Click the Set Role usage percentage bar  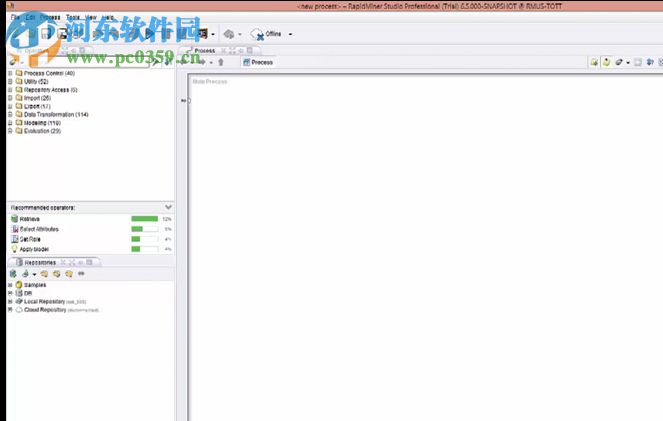point(145,239)
